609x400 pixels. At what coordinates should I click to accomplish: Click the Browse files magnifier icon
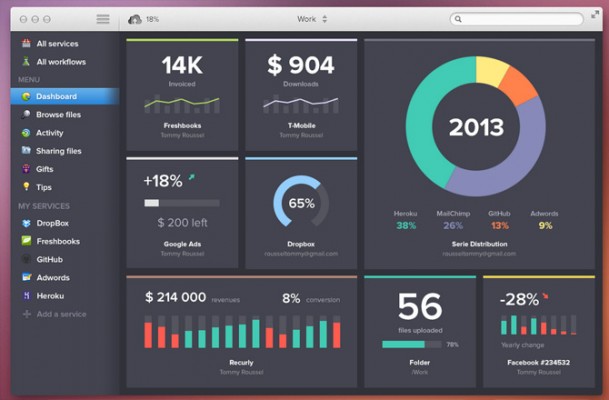[26, 114]
